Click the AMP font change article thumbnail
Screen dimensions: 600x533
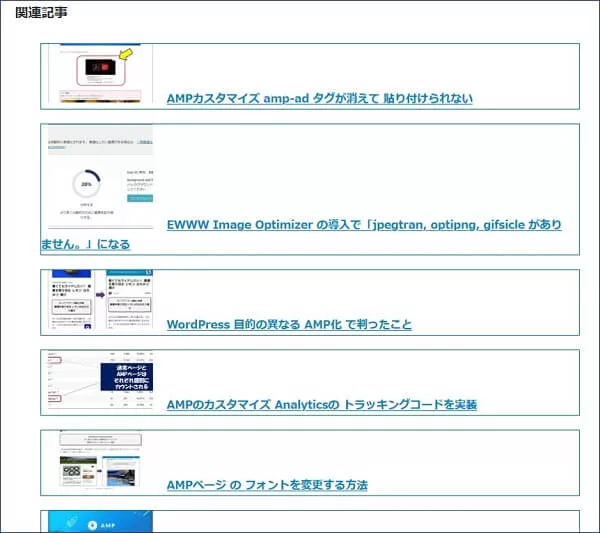tap(100, 460)
